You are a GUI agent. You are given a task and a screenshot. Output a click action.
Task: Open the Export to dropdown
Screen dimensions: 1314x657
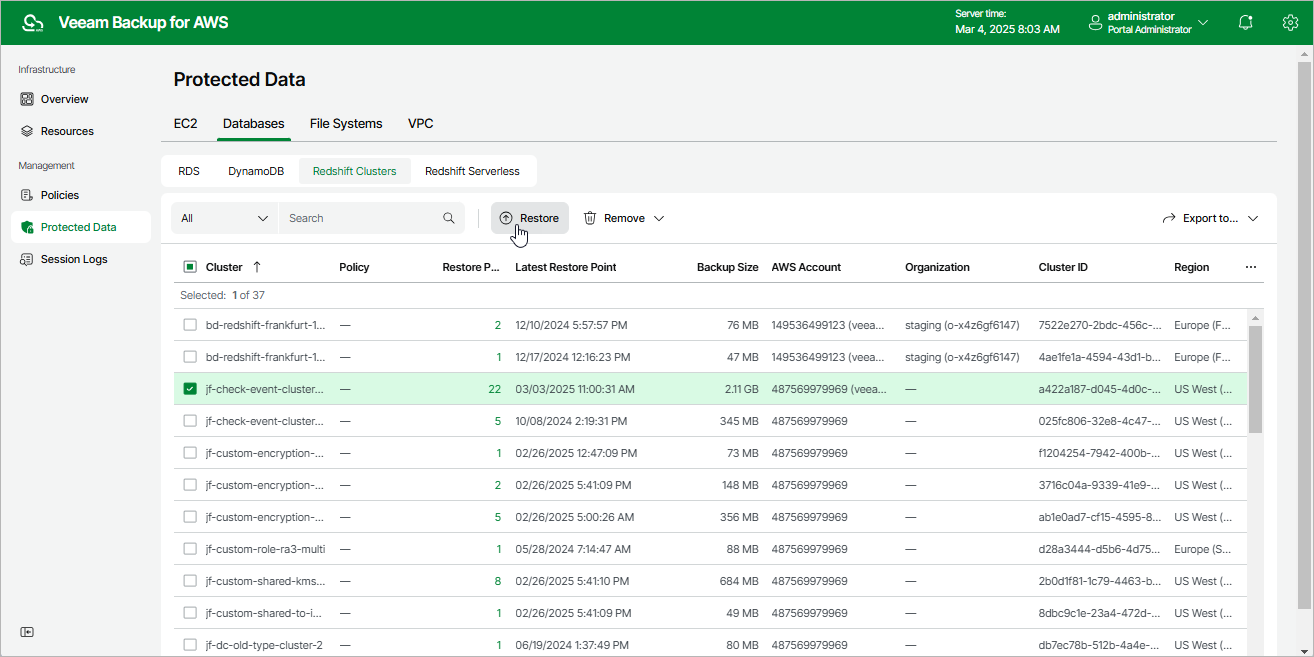(x=1210, y=218)
